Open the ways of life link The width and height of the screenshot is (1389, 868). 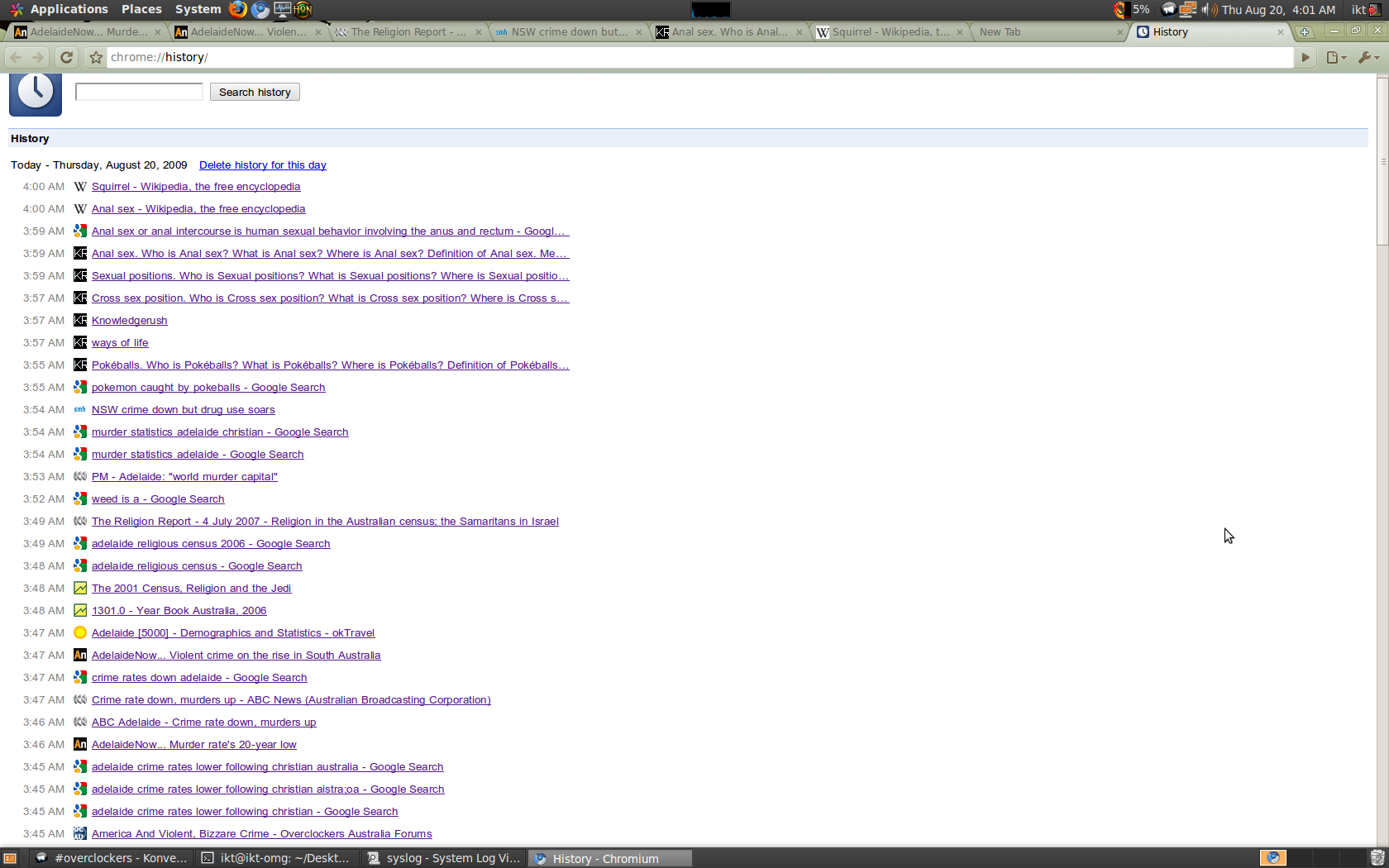coord(120,343)
